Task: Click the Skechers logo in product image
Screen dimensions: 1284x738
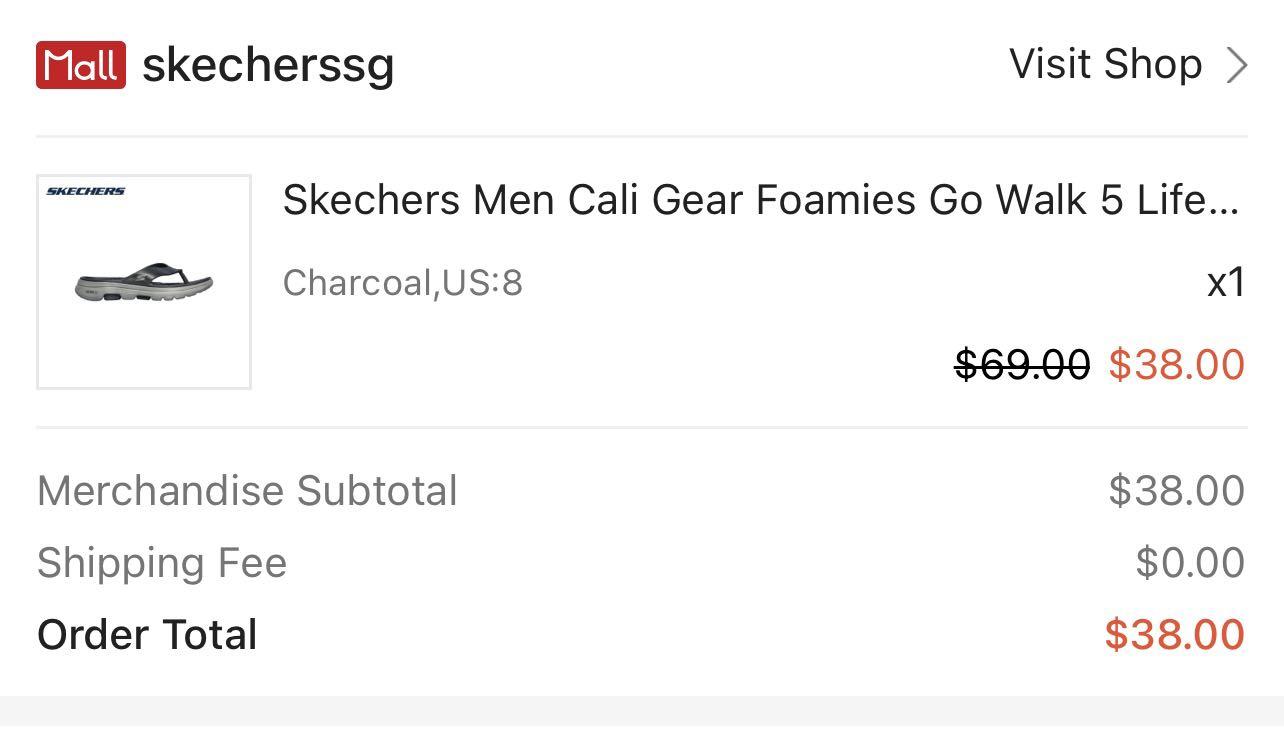Action: click(86, 191)
